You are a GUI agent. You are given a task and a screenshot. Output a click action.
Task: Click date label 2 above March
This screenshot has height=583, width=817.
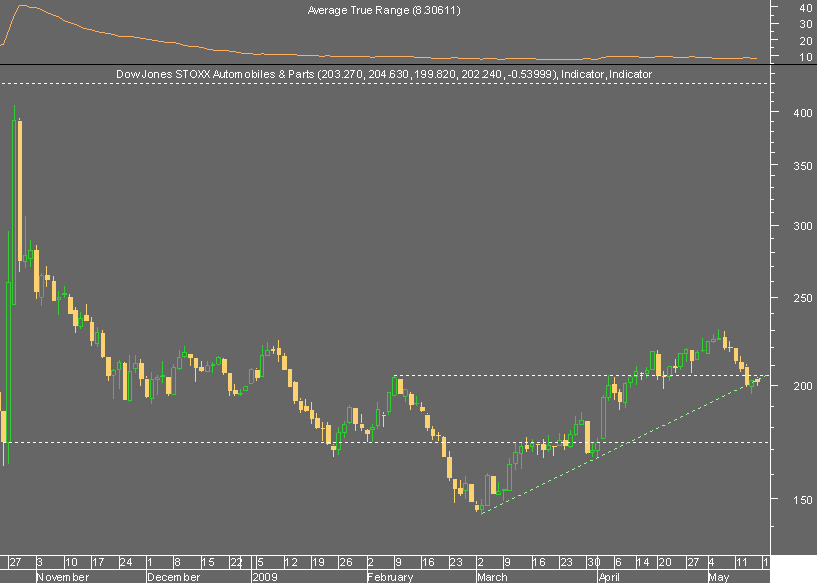tap(480, 563)
